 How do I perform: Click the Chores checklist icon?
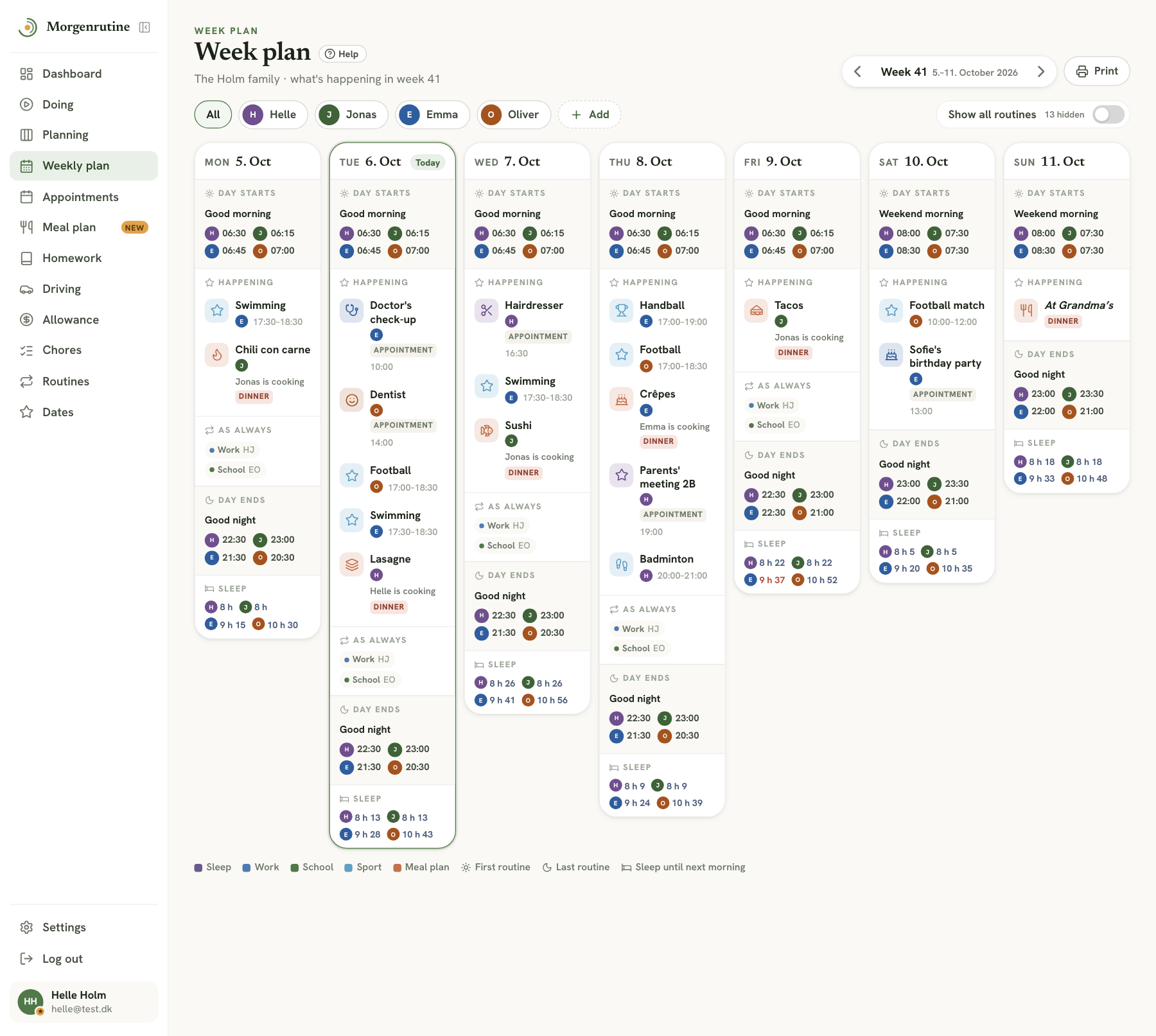pyautogui.click(x=26, y=350)
